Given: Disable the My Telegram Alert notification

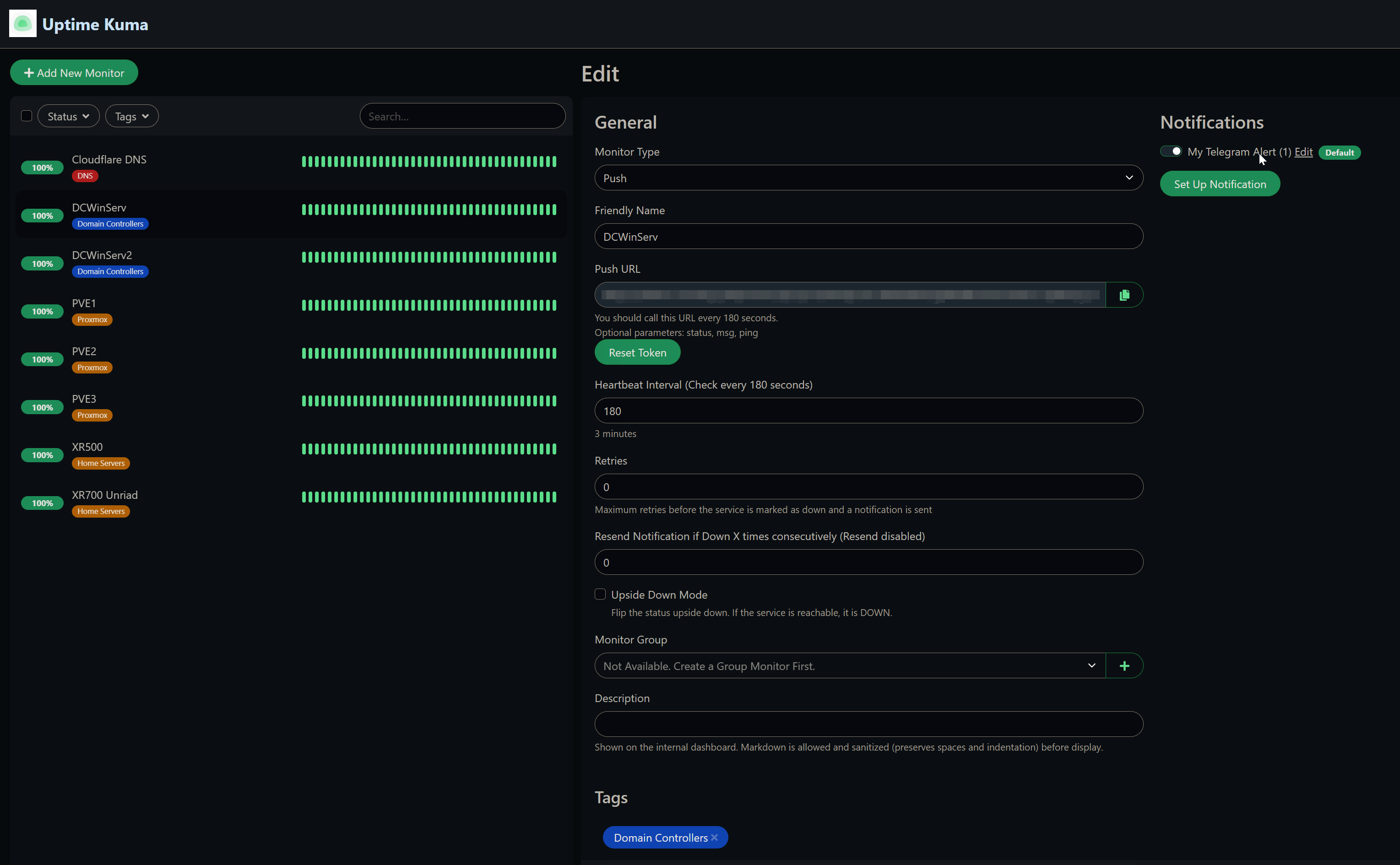Looking at the screenshot, I should click(x=1171, y=151).
